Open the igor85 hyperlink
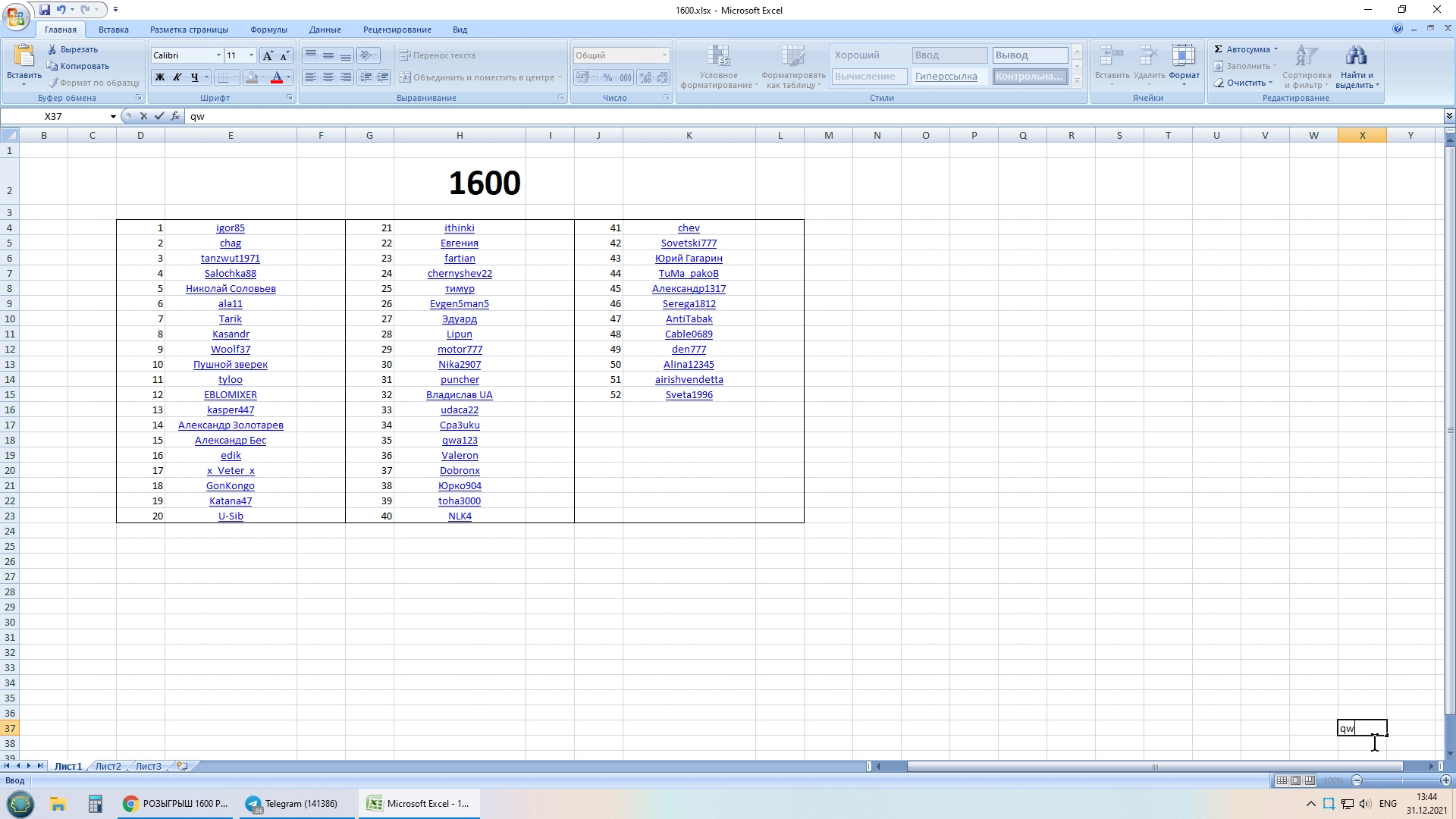The width and height of the screenshot is (1456, 819). pos(231,227)
